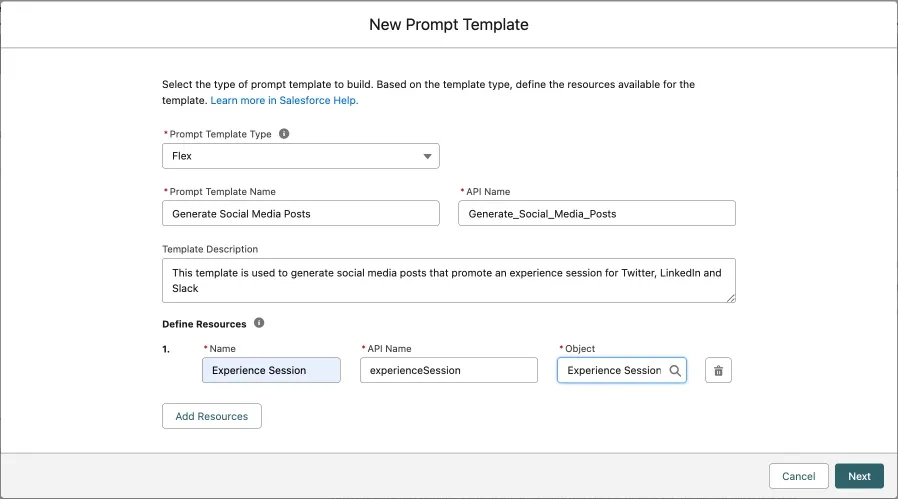The image size is (898, 499).
Task: Click the Prompt Template Type info icon
Action: tap(284, 133)
